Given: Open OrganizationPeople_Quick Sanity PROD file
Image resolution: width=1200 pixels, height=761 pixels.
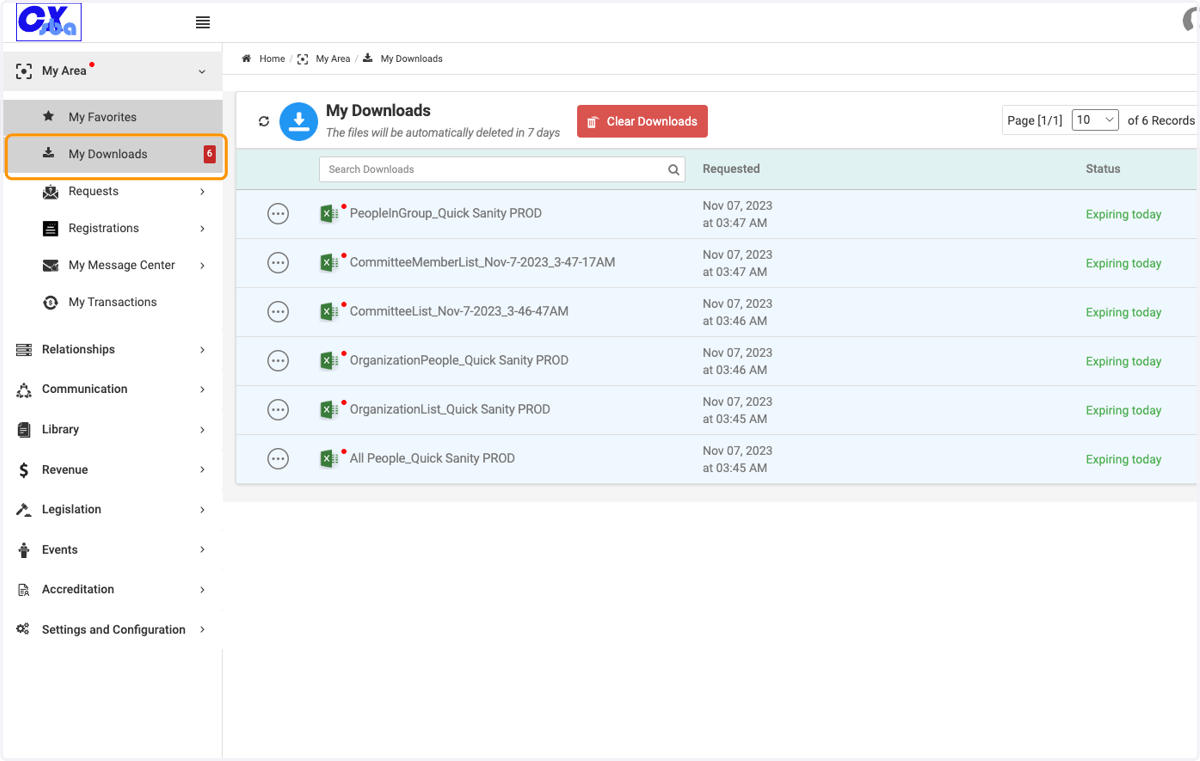Looking at the screenshot, I should click(x=459, y=360).
